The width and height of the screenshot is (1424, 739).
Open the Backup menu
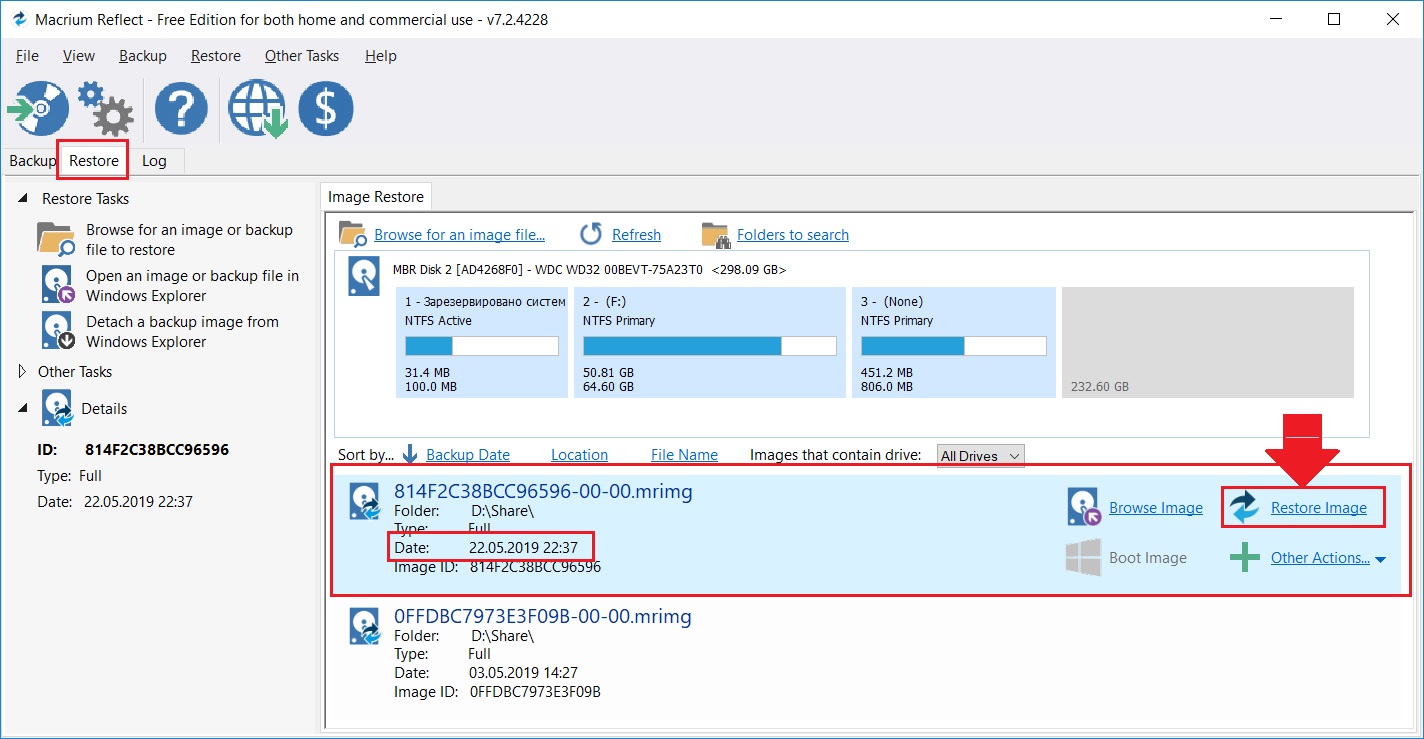click(143, 56)
